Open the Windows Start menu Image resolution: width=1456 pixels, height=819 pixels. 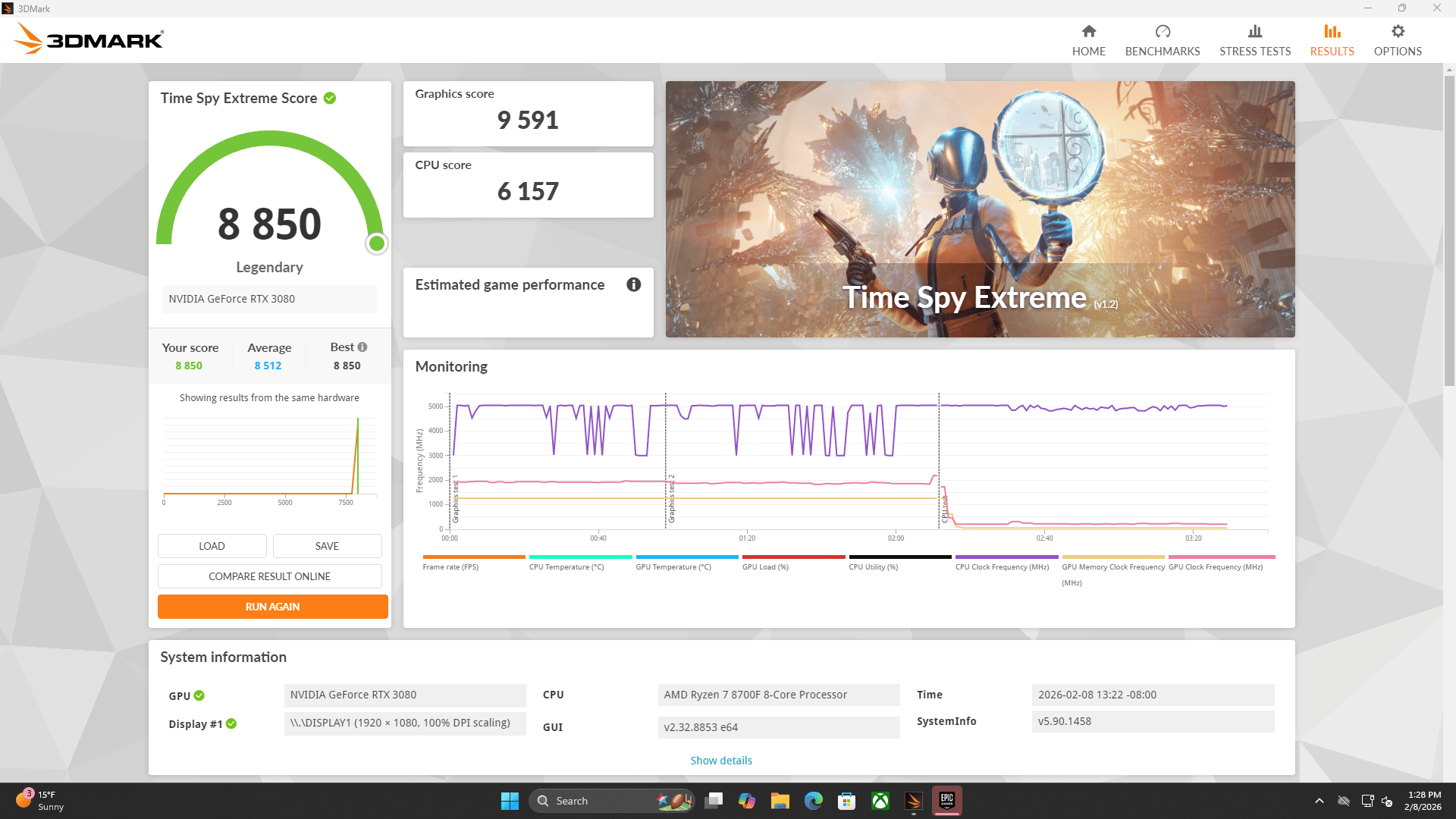[510, 801]
